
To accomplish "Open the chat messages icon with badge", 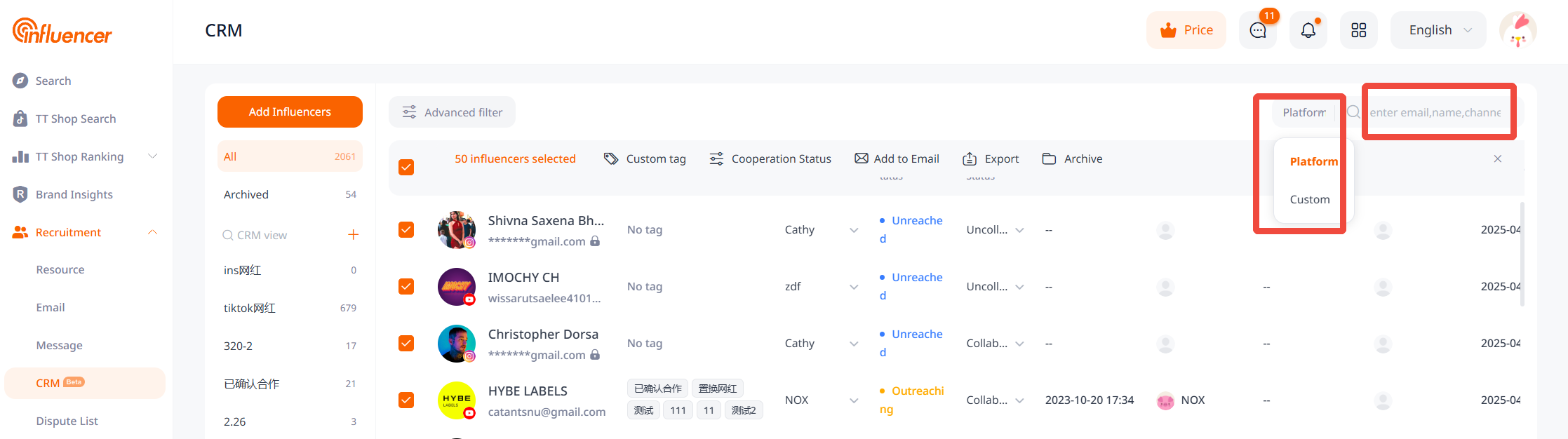I will (x=1257, y=30).
